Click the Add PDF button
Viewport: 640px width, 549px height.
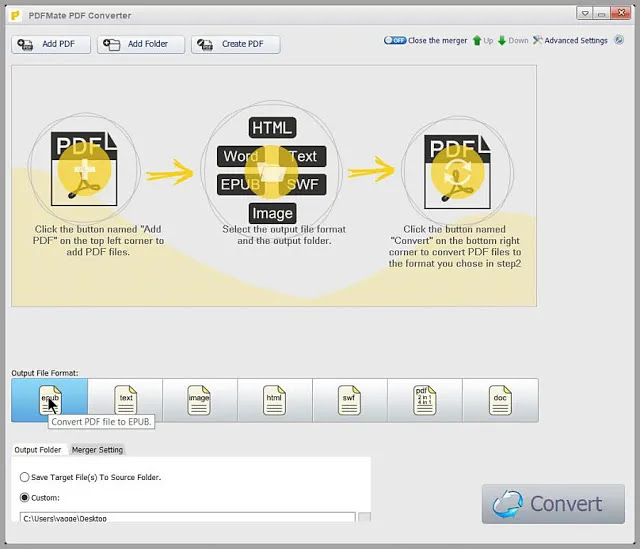[51, 44]
